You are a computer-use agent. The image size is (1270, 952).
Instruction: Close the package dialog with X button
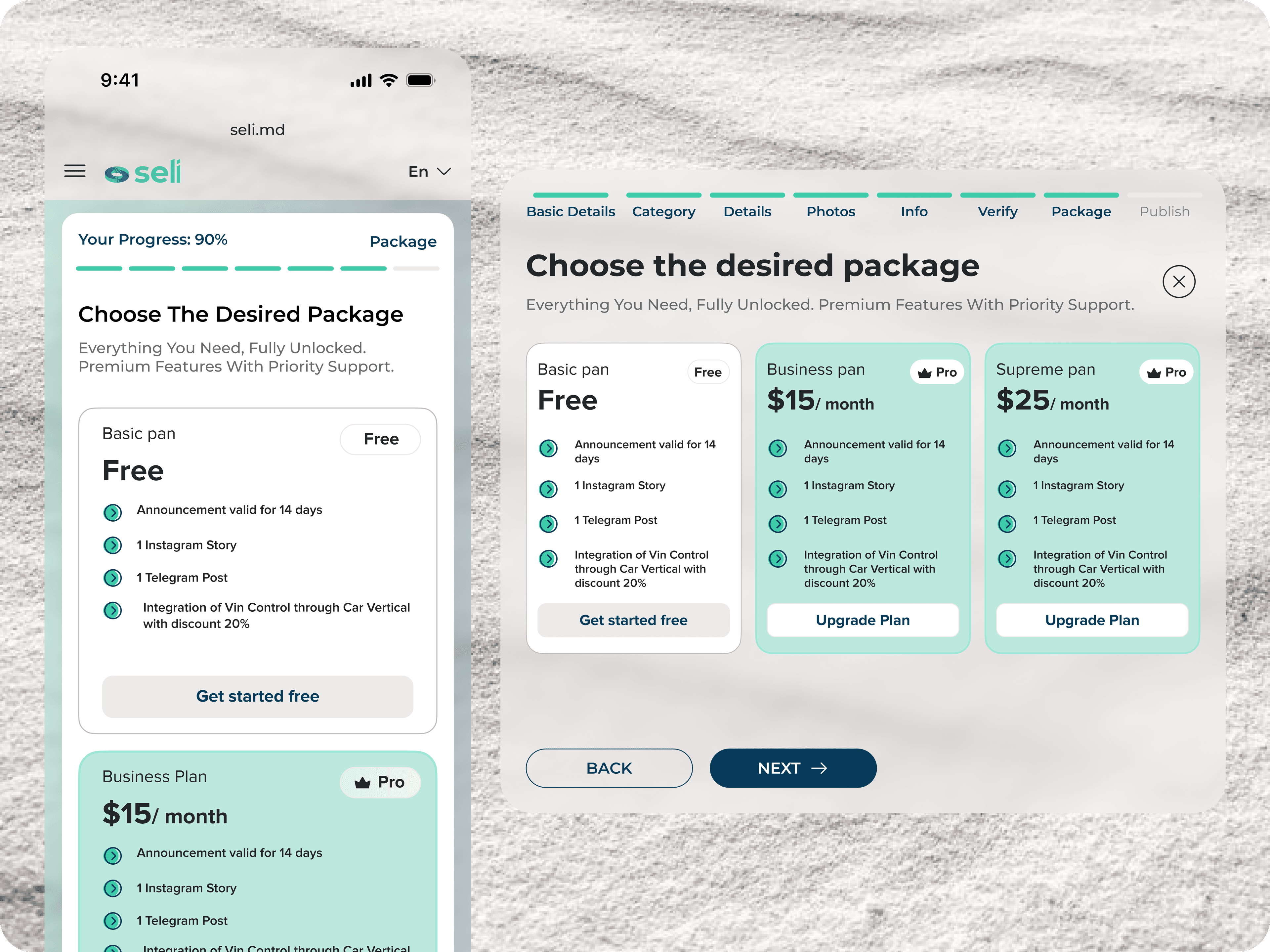tap(1179, 281)
